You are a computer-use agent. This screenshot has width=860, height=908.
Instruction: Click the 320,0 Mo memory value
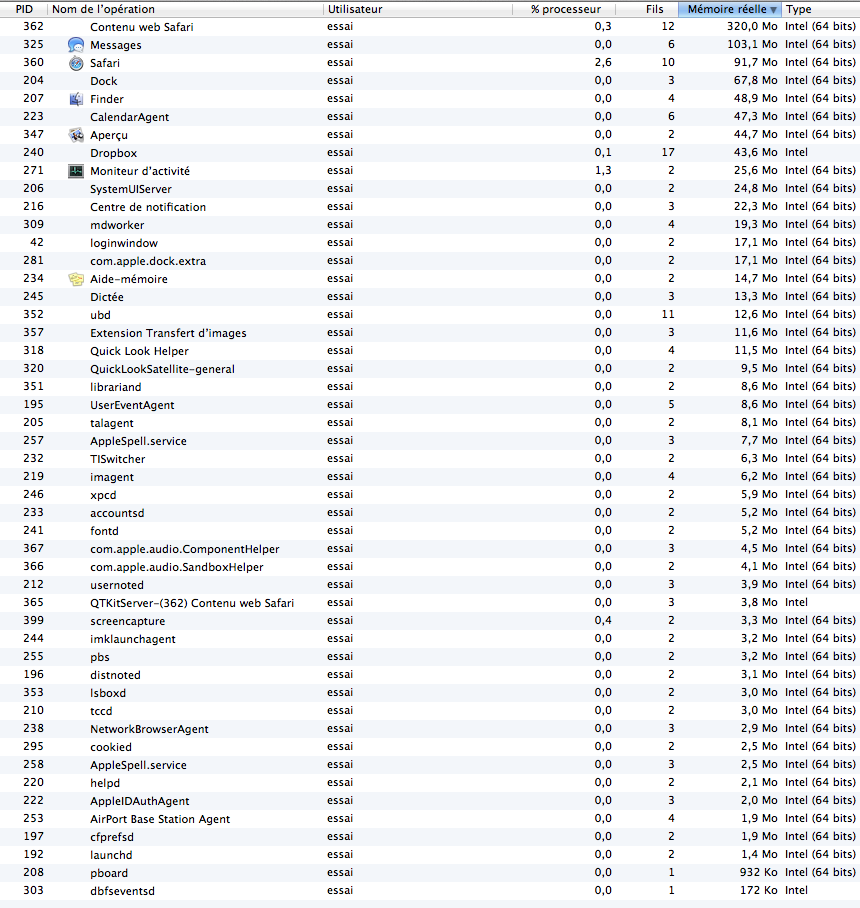point(752,27)
